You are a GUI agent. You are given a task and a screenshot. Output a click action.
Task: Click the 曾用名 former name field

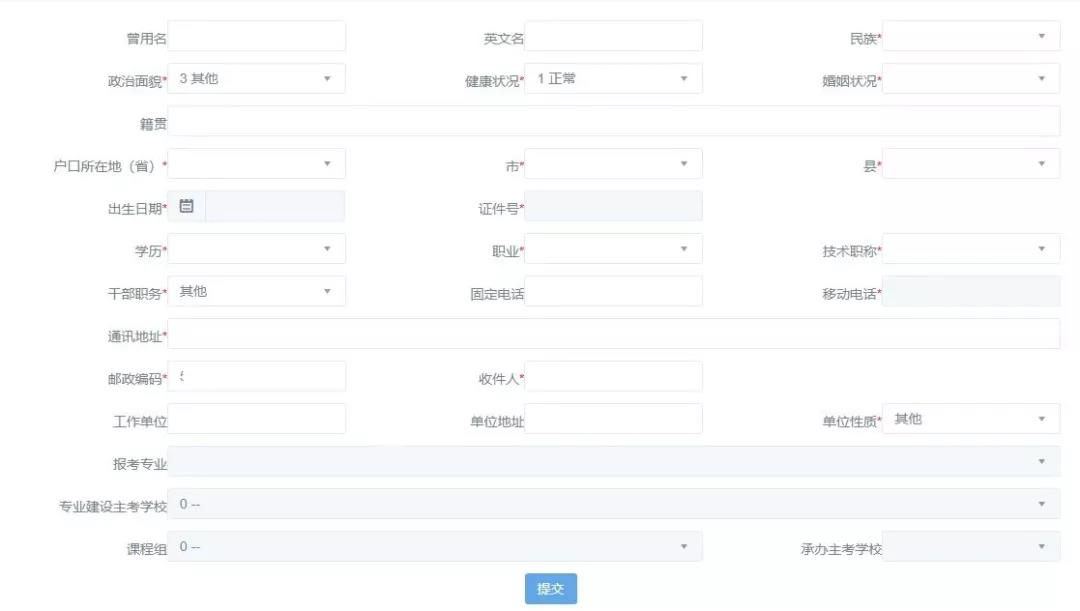[x=256, y=35]
